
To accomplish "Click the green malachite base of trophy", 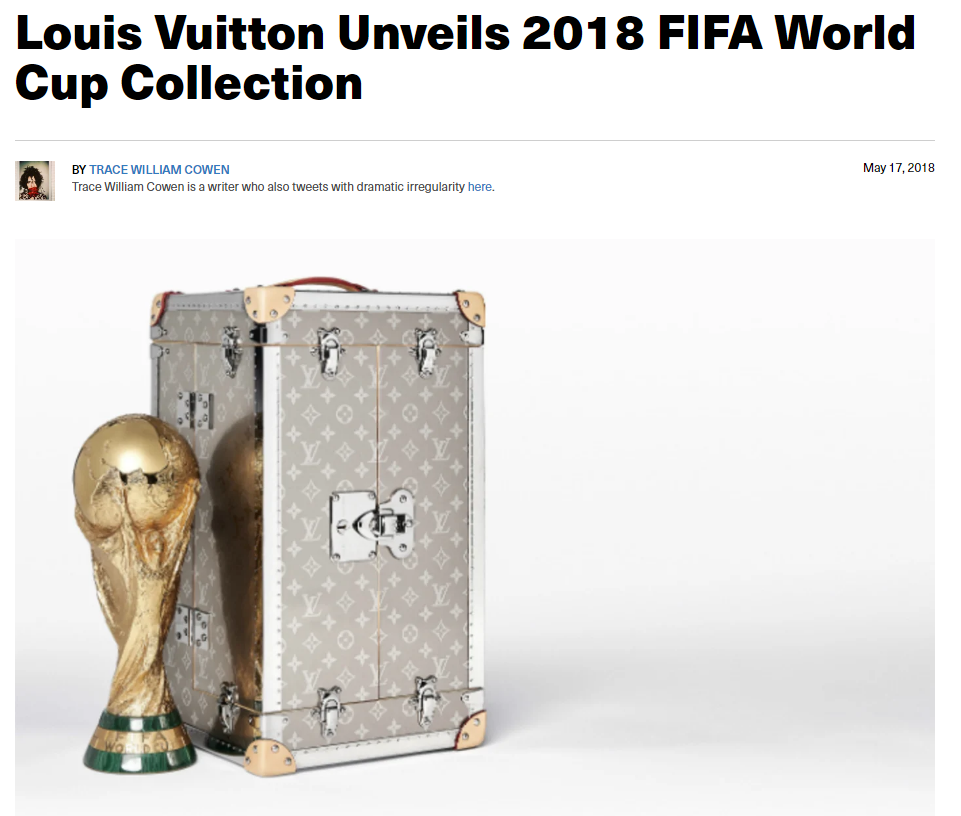I will coord(140,742).
